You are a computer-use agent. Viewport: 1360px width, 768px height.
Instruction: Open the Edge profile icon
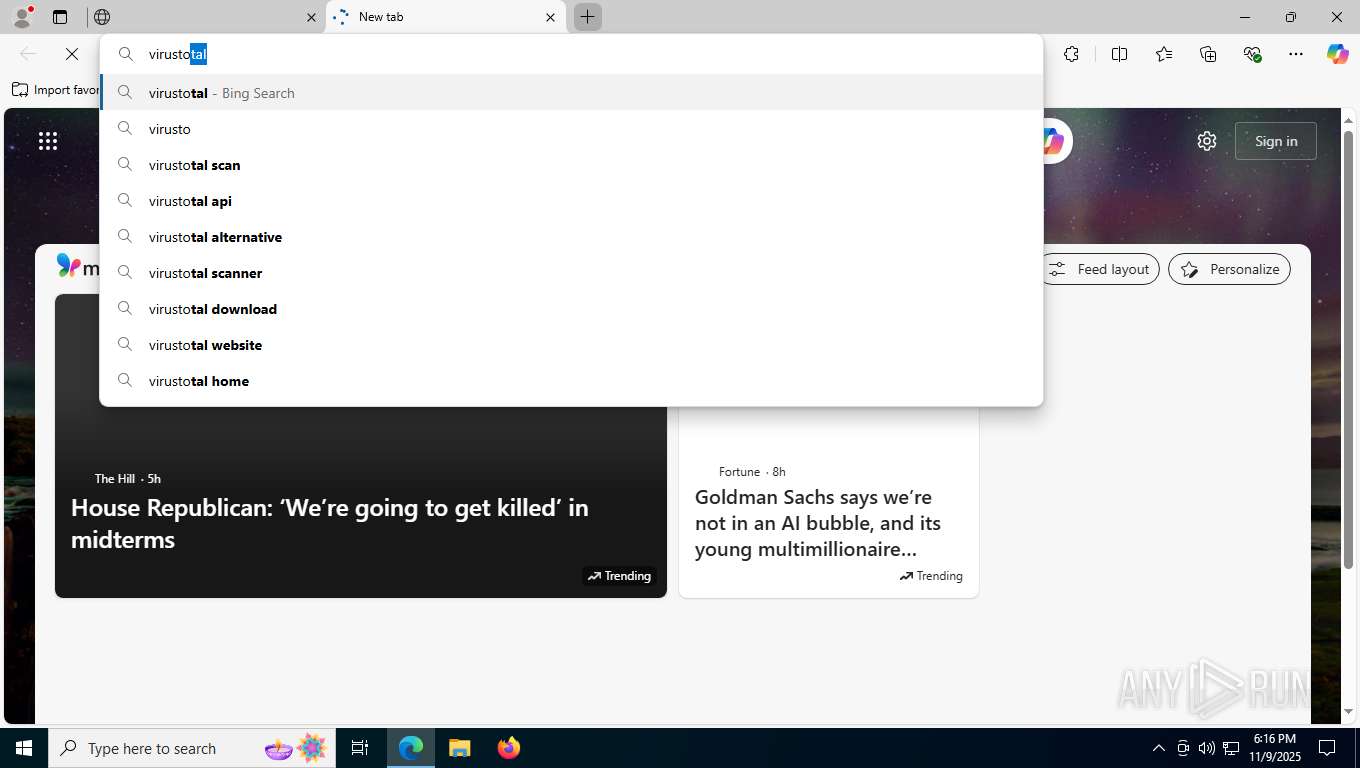(22, 17)
